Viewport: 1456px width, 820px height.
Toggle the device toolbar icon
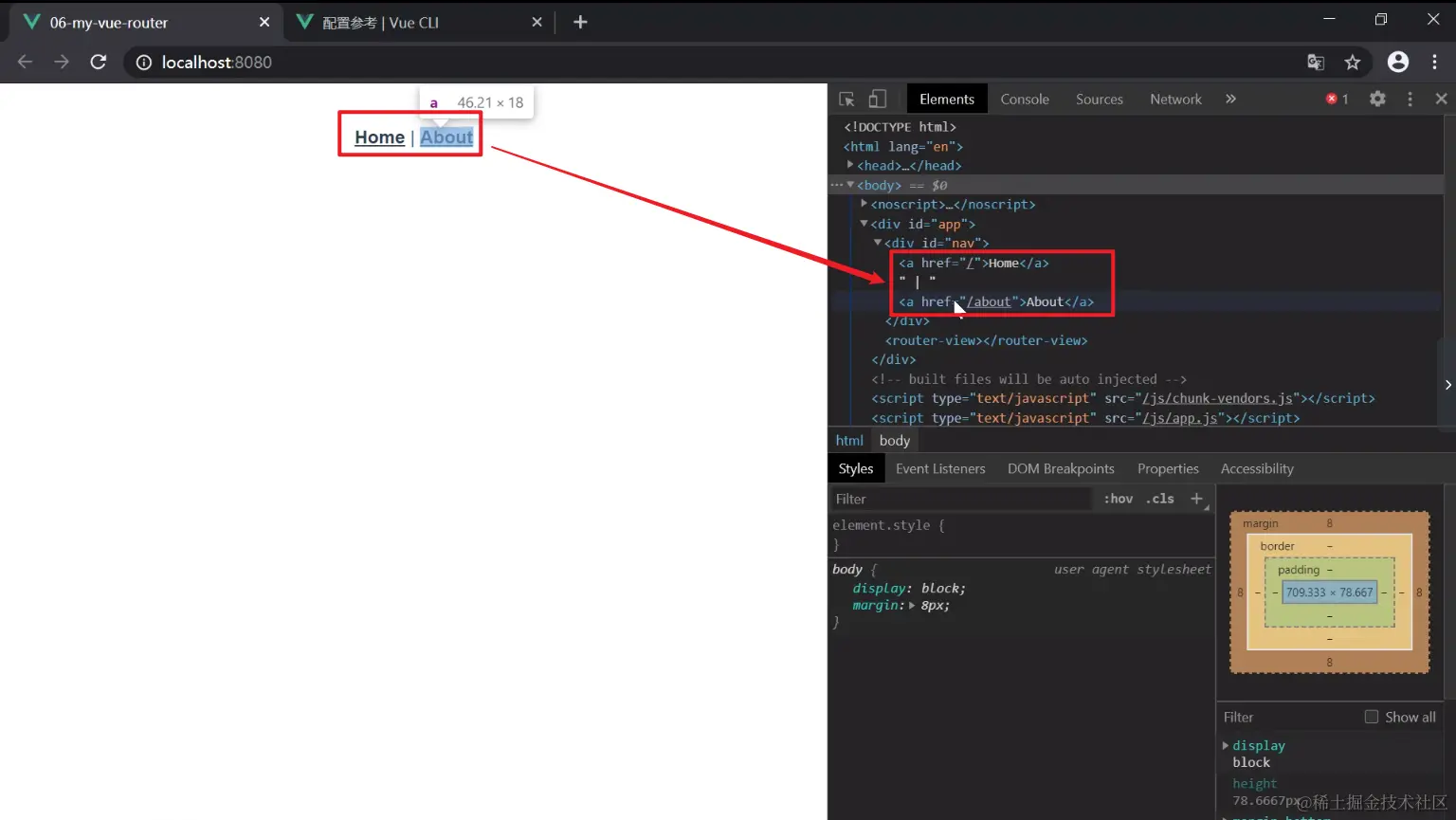point(878,99)
